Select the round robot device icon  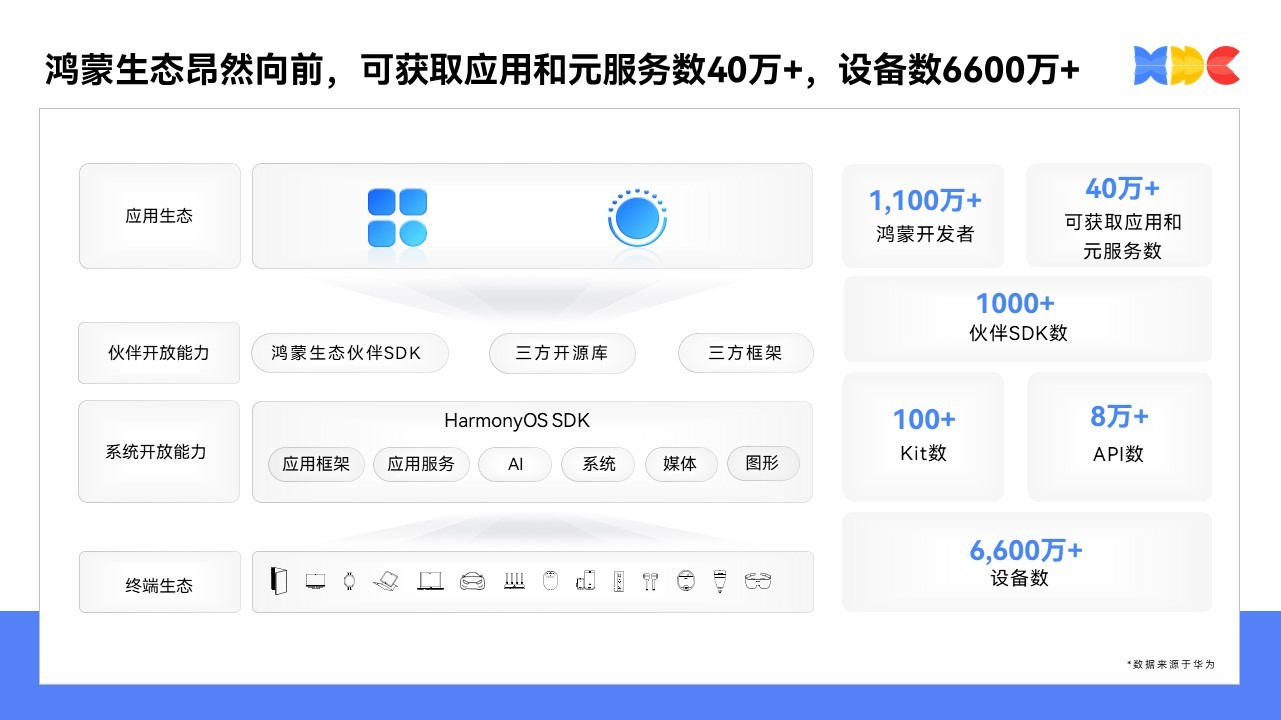(x=685, y=580)
